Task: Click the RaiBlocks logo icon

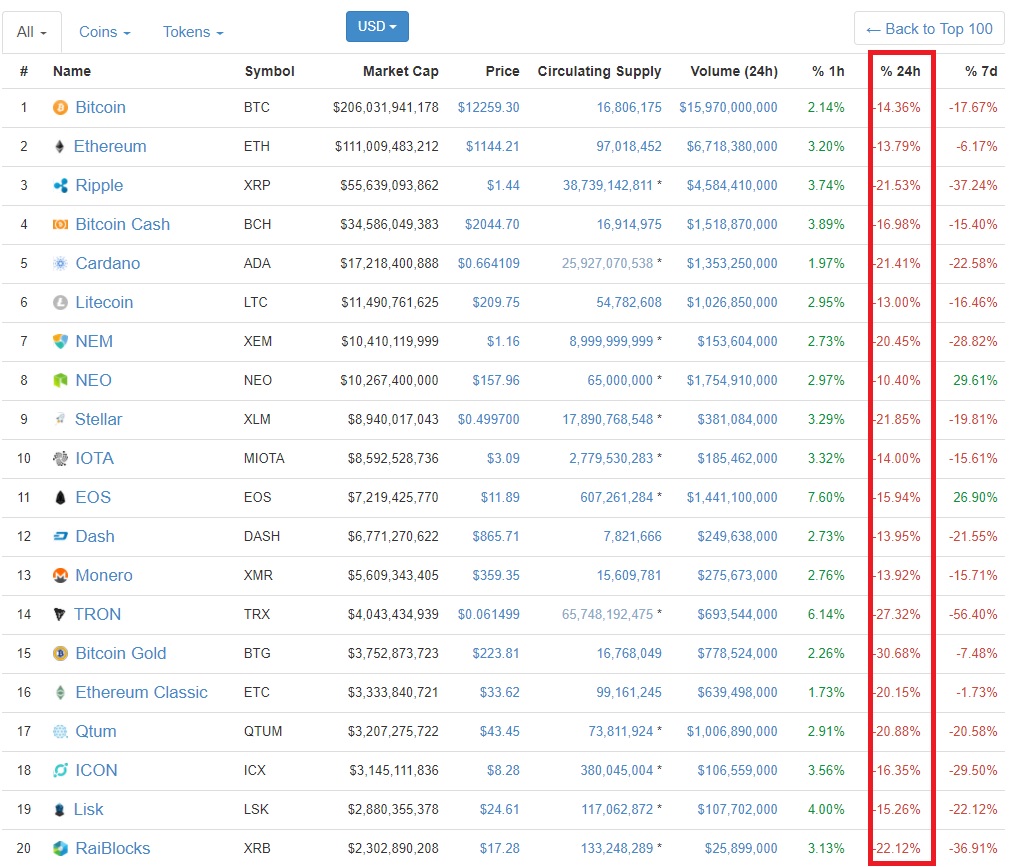Action: pyautogui.click(x=60, y=848)
